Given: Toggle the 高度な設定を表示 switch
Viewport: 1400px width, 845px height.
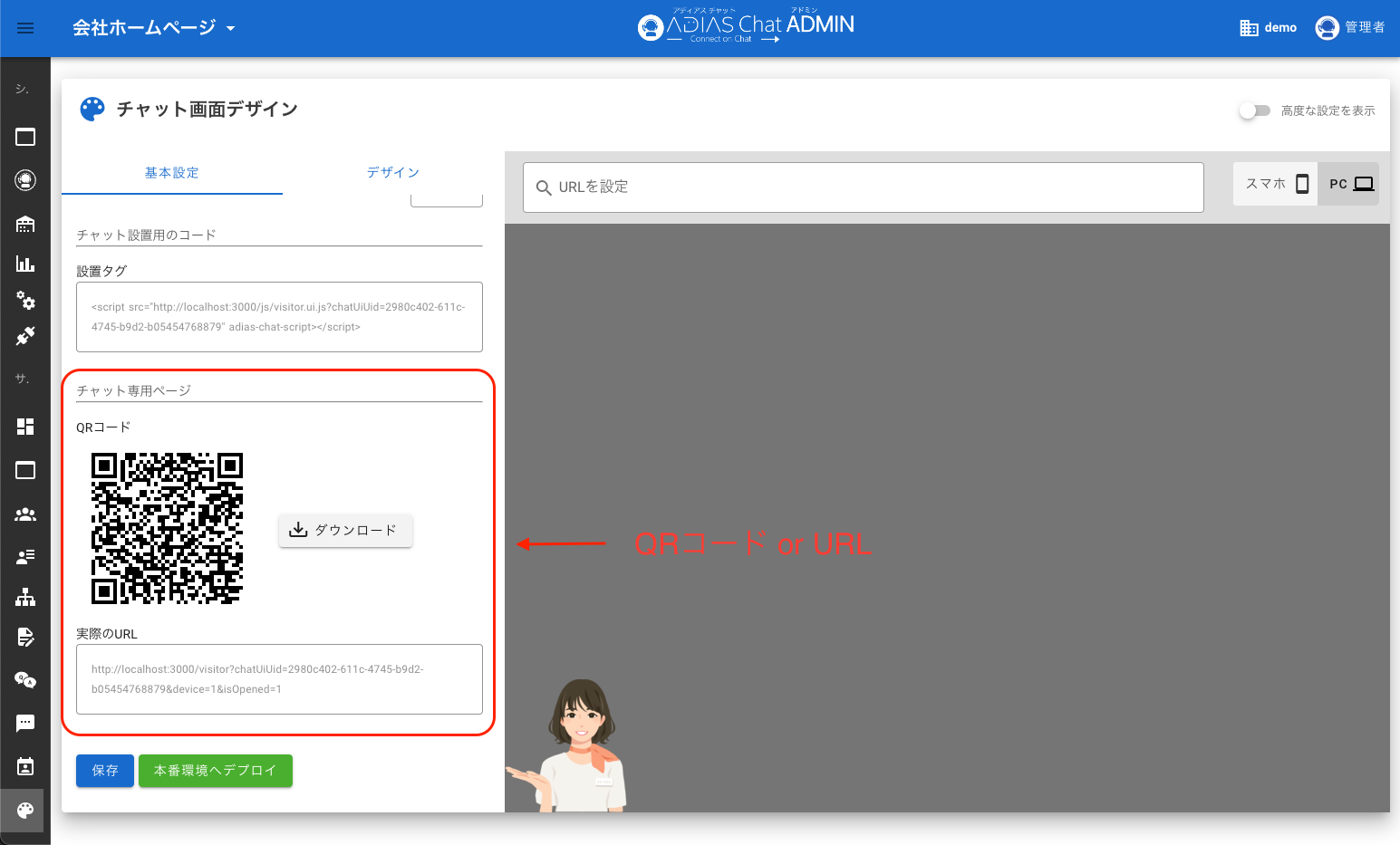Looking at the screenshot, I should (x=1255, y=110).
